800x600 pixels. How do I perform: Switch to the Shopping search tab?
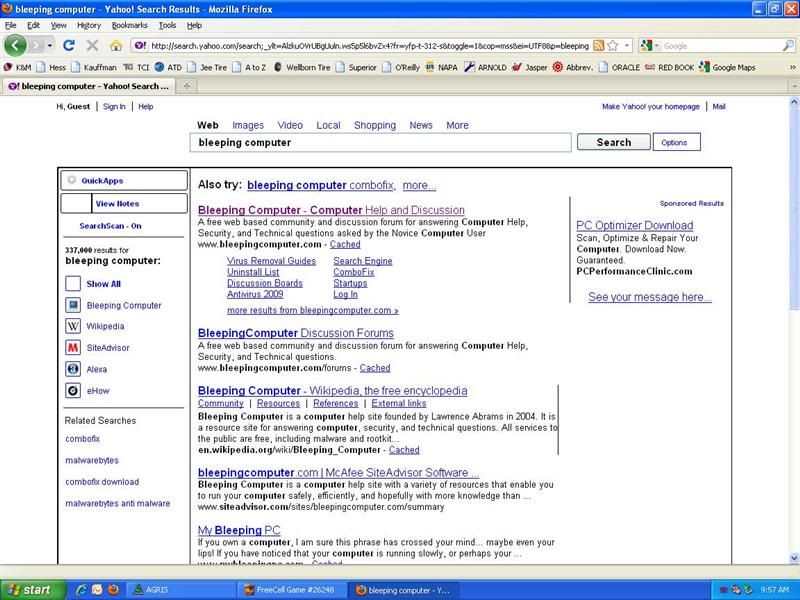coord(375,125)
